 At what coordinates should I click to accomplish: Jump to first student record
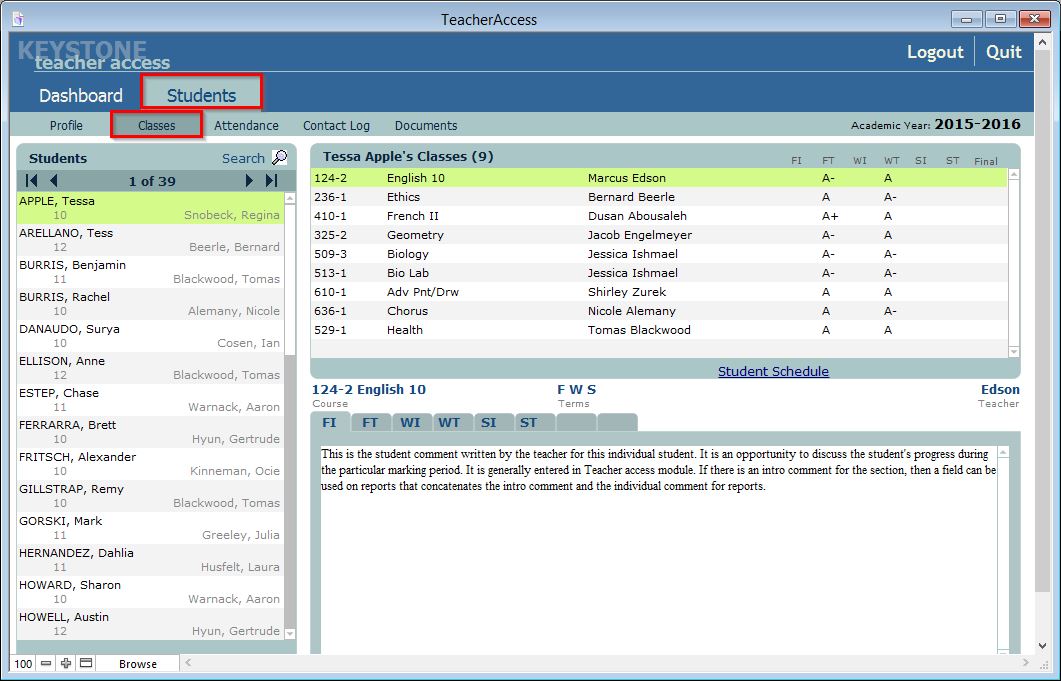32,181
